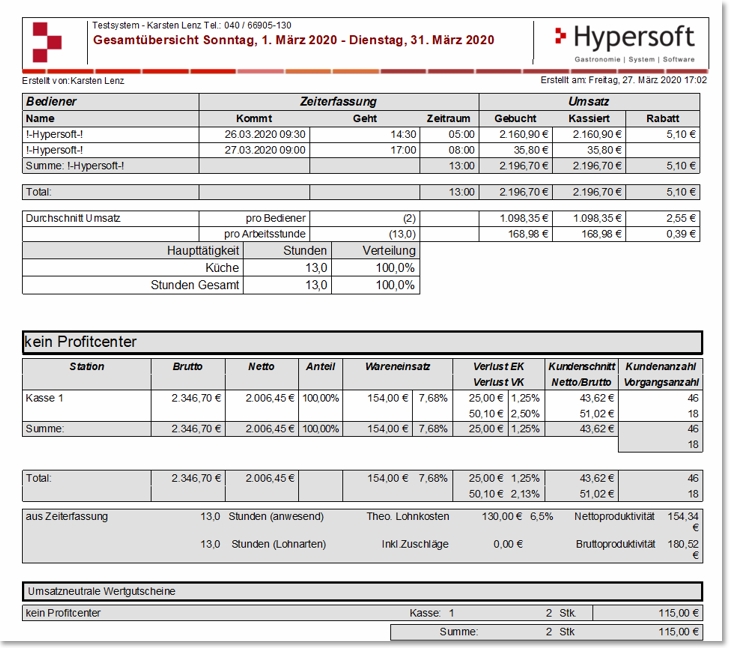Click the 17:00 Geht time
This screenshot has height=648, width=734.
click(403, 150)
